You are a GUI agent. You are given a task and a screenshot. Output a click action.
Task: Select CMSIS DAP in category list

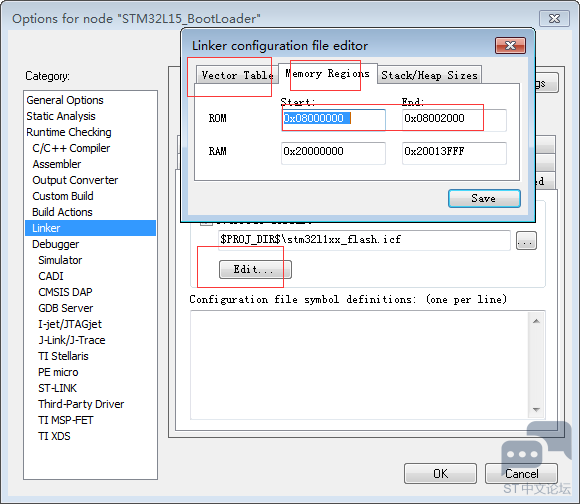(x=65, y=292)
